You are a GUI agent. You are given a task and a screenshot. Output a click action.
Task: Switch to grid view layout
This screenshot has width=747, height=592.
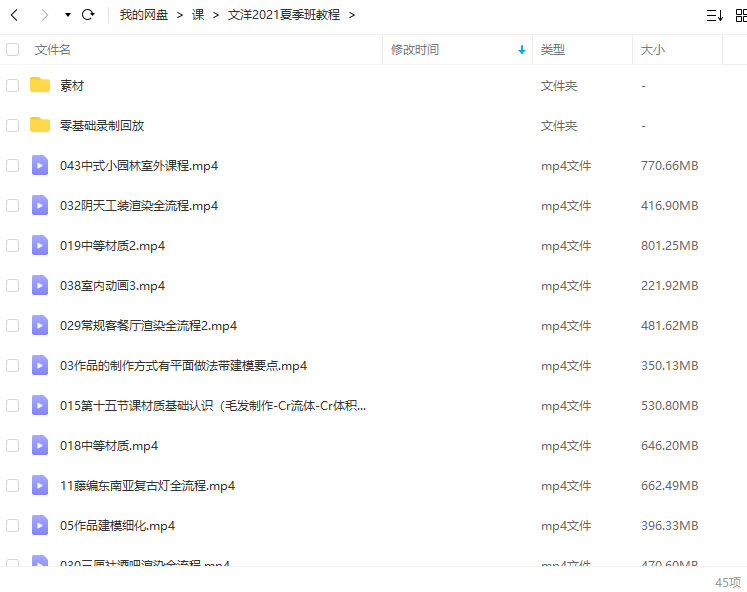point(740,15)
